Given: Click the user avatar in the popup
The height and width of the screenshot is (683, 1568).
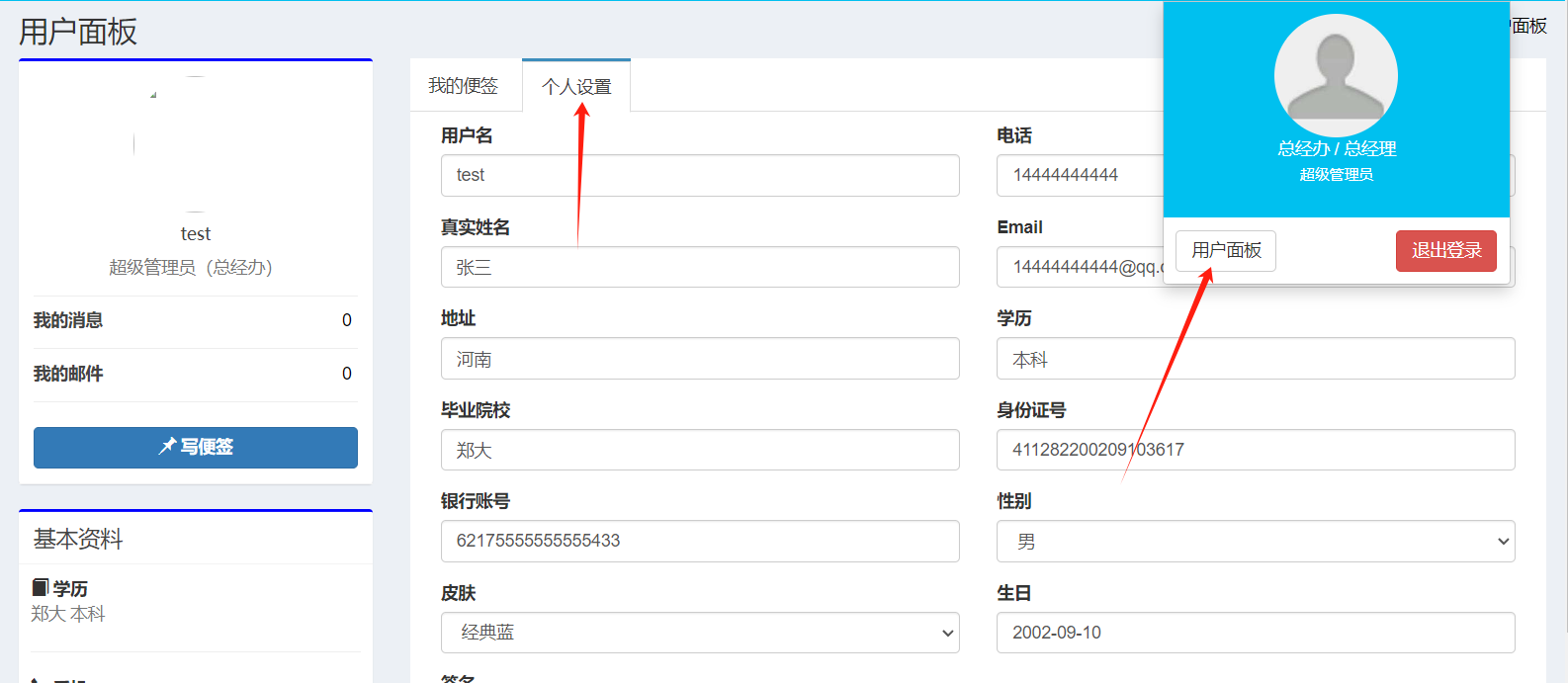Looking at the screenshot, I should [x=1336, y=75].
